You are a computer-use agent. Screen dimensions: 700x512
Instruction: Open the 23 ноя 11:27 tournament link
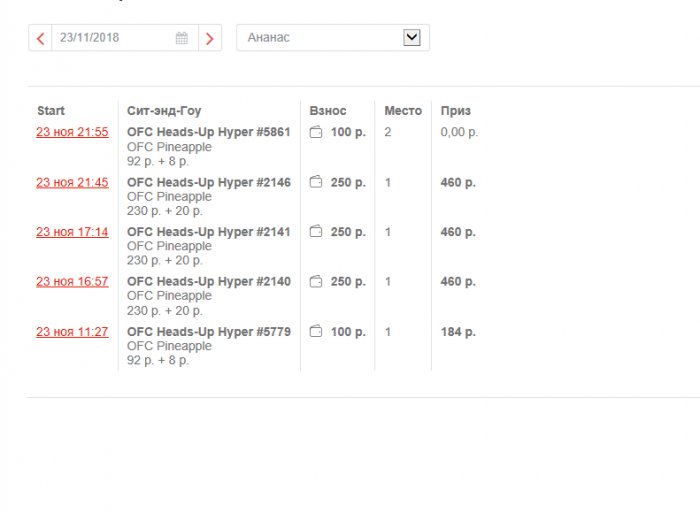72,332
